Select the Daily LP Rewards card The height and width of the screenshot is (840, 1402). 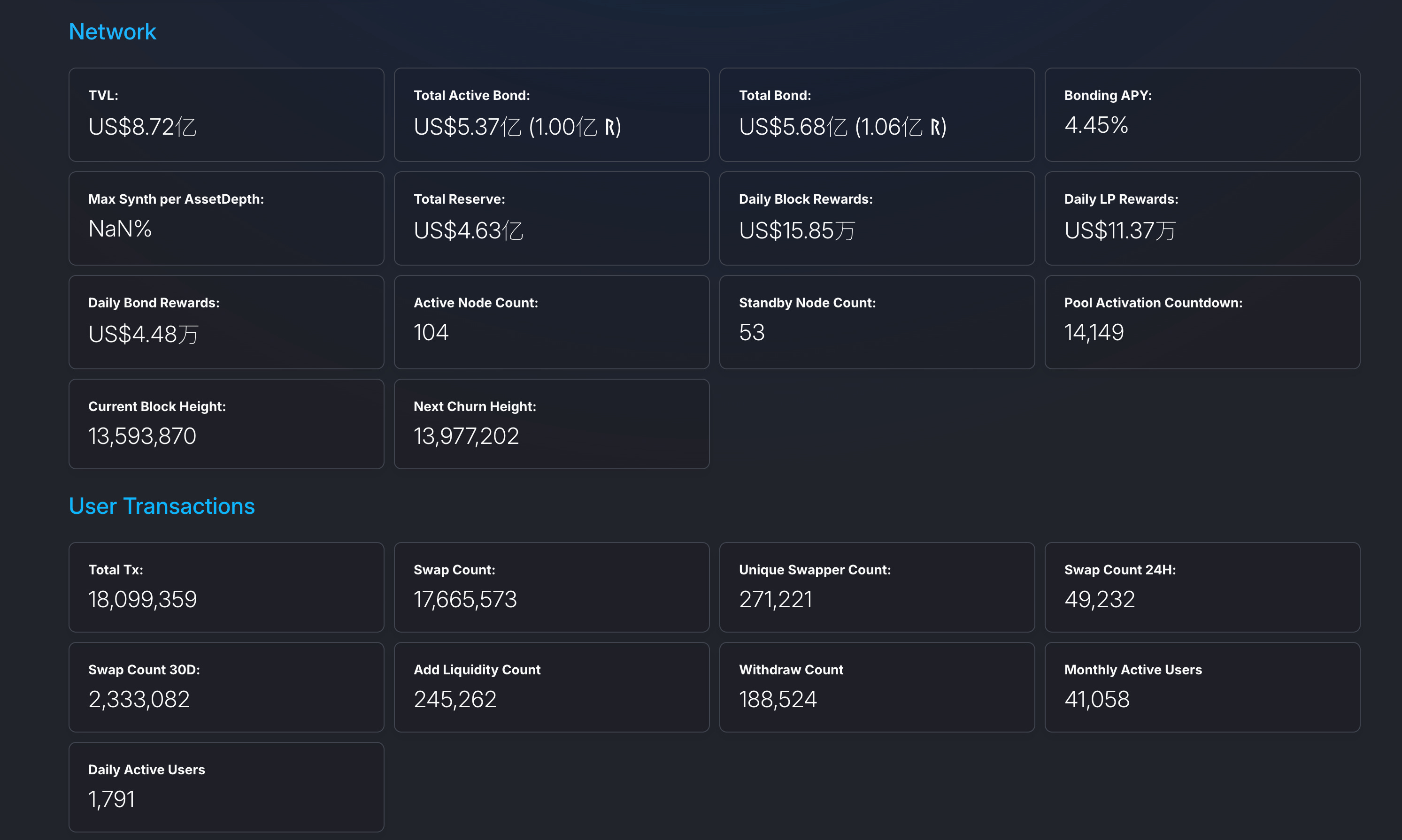coord(1202,219)
